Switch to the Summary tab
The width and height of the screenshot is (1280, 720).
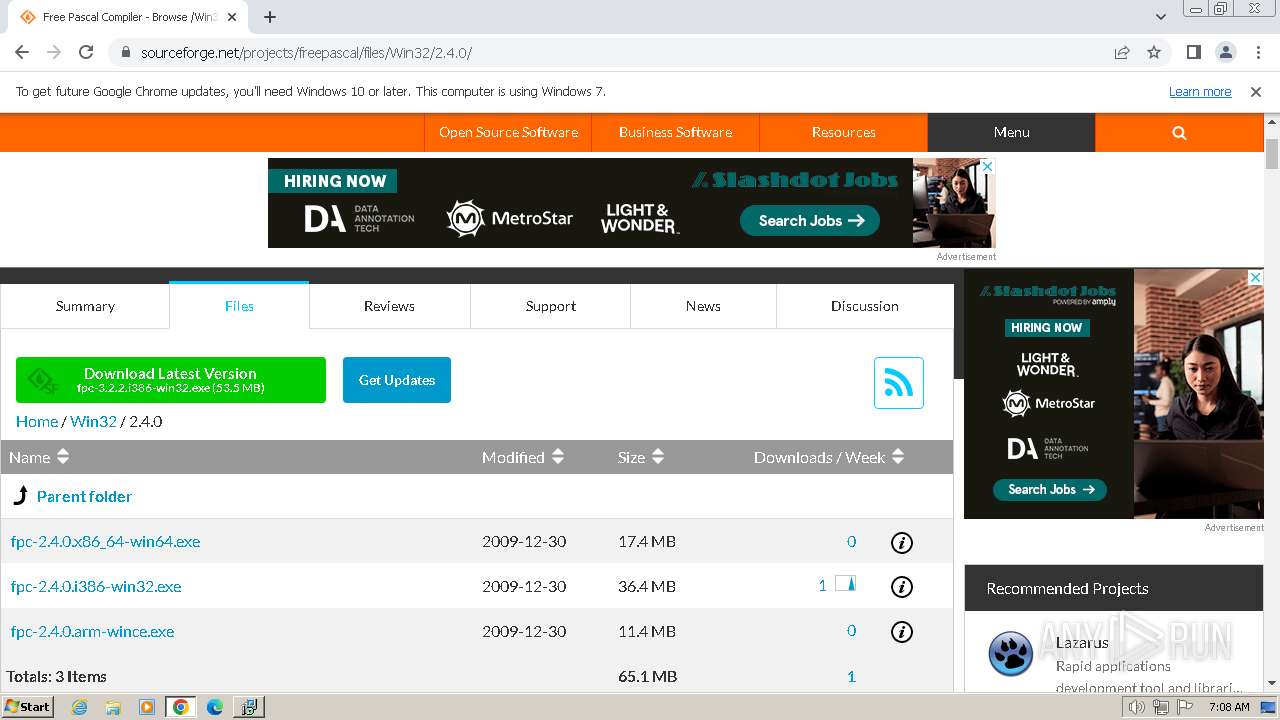(x=85, y=306)
